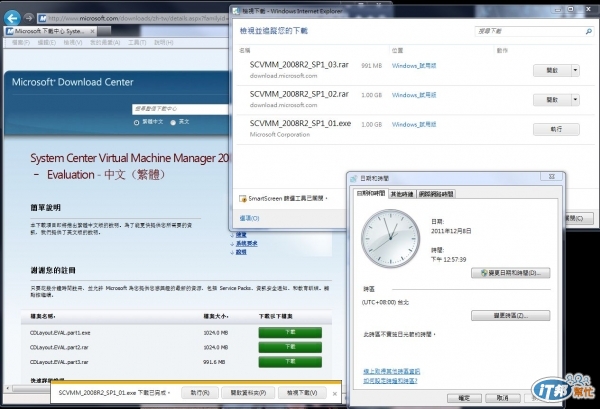Click the 變更日期和時間(D)... button
This screenshot has width=600, height=409.
510,273
